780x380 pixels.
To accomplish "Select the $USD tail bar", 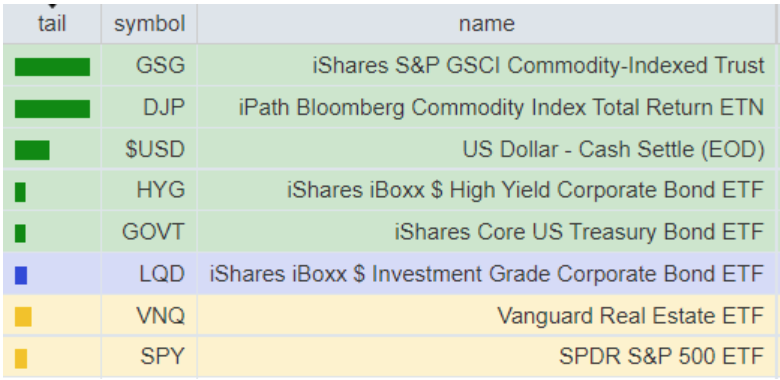I will click(x=32, y=150).
